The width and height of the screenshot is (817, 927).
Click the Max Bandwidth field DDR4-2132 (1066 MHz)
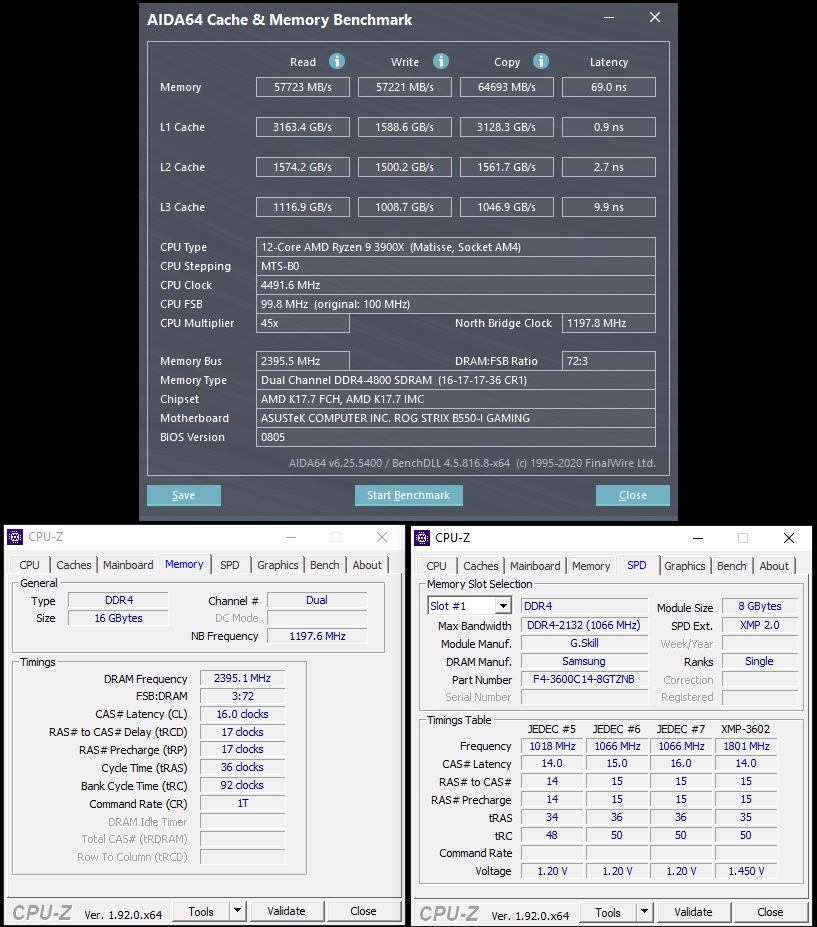[584, 625]
